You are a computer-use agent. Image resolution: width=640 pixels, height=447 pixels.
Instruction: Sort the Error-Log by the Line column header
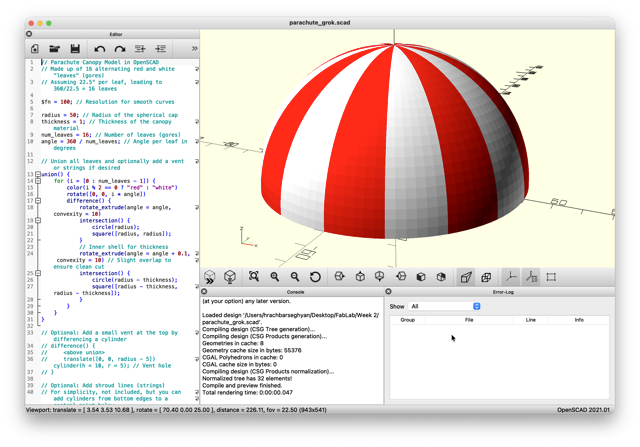(x=531, y=320)
